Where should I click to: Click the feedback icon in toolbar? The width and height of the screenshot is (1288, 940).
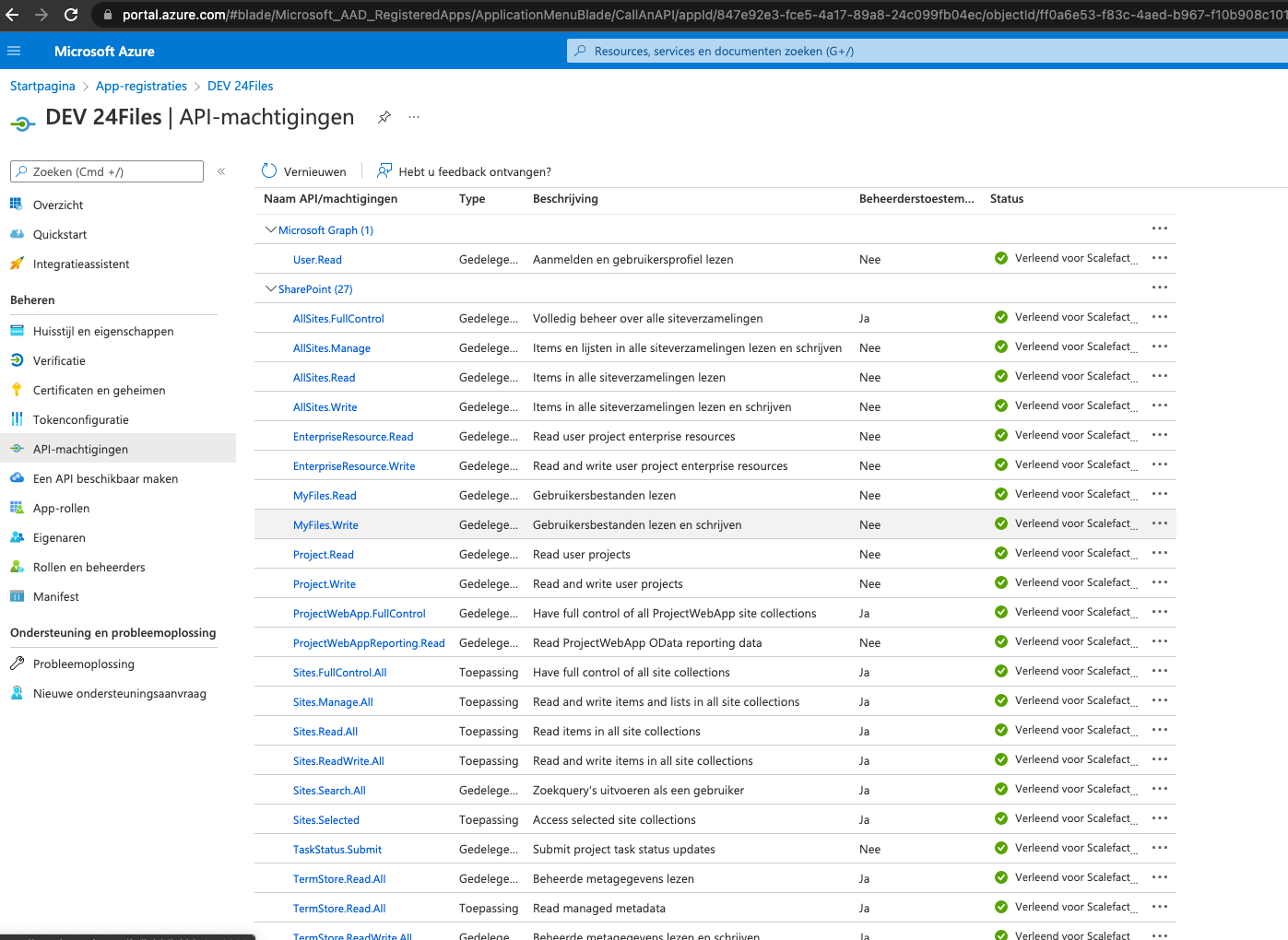click(384, 171)
